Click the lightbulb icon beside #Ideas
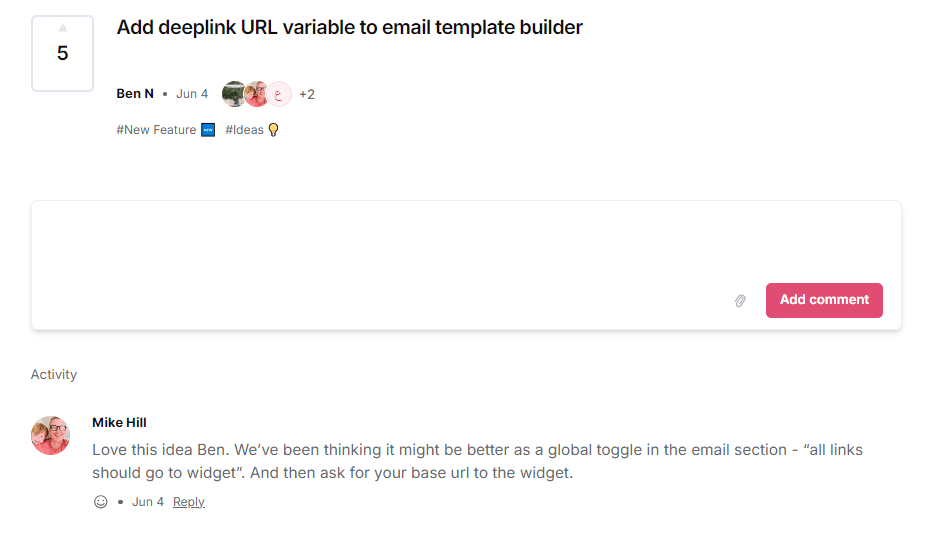941x538 pixels. [x=274, y=130]
